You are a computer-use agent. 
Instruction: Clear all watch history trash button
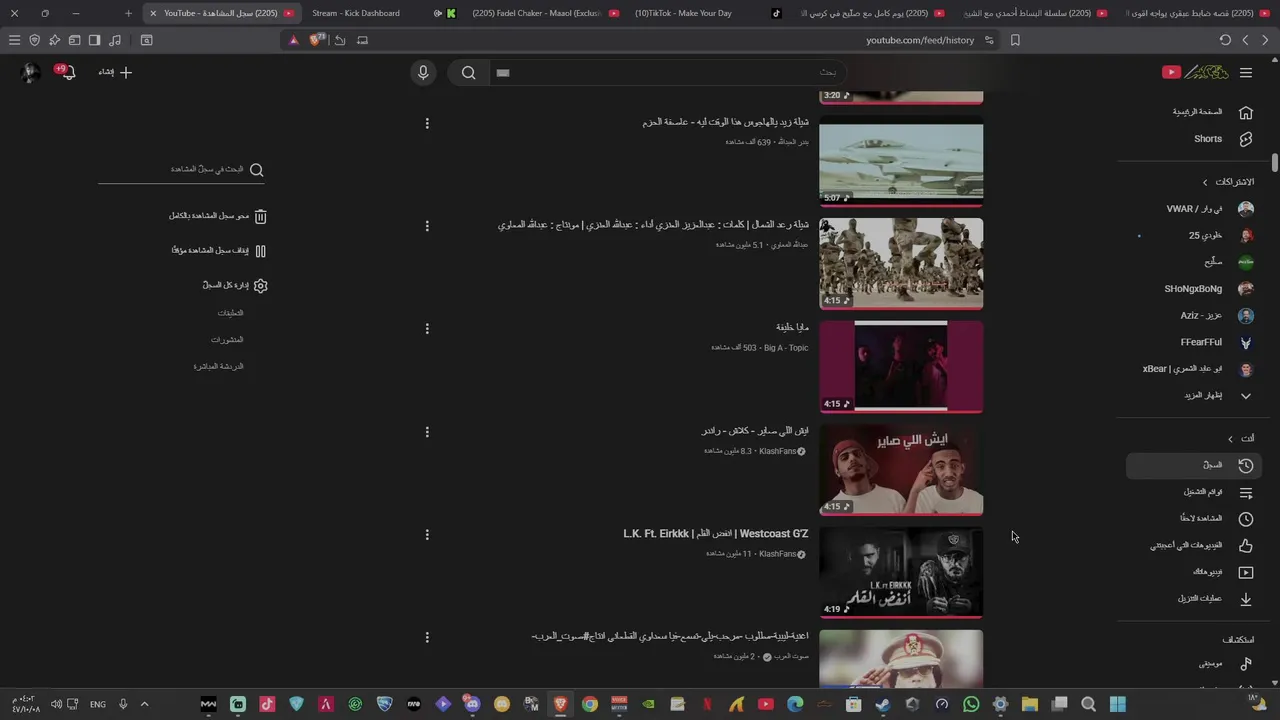pyautogui.click(x=218, y=216)
